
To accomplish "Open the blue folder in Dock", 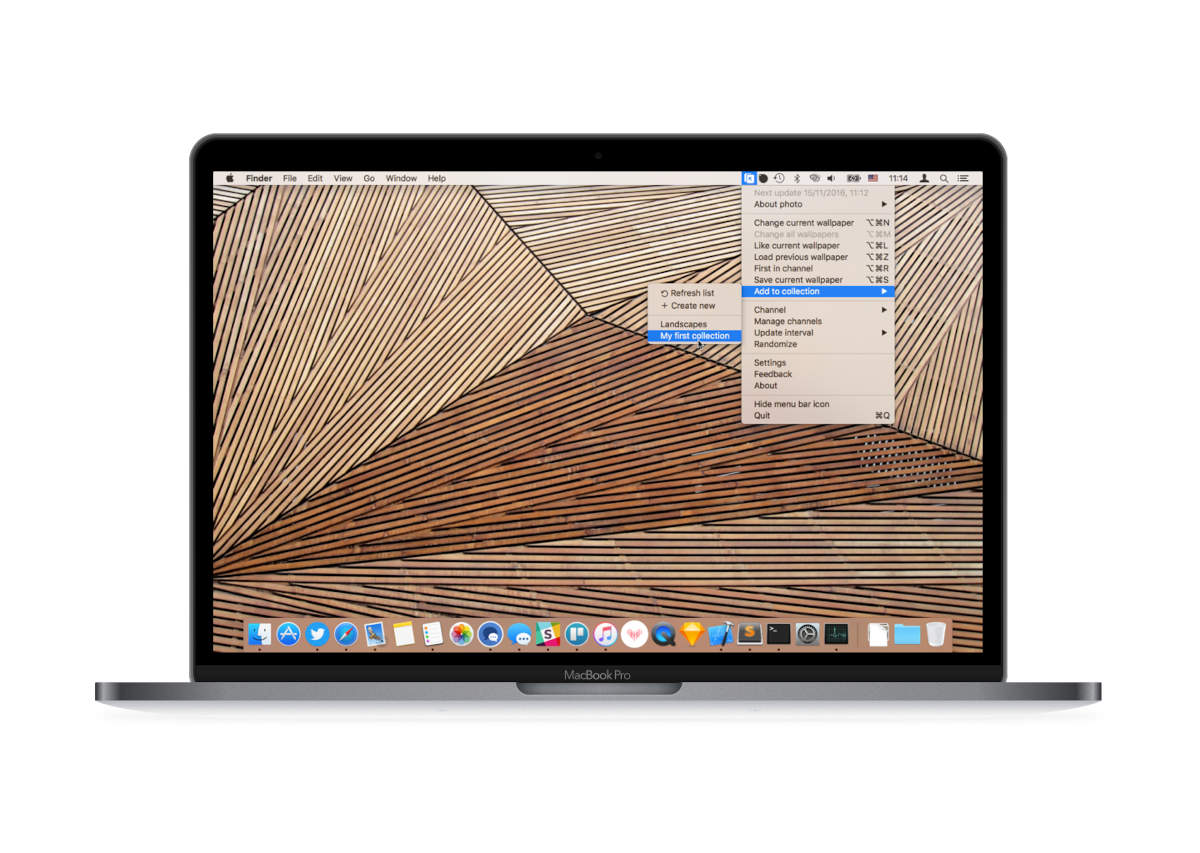I will [907, 634].
